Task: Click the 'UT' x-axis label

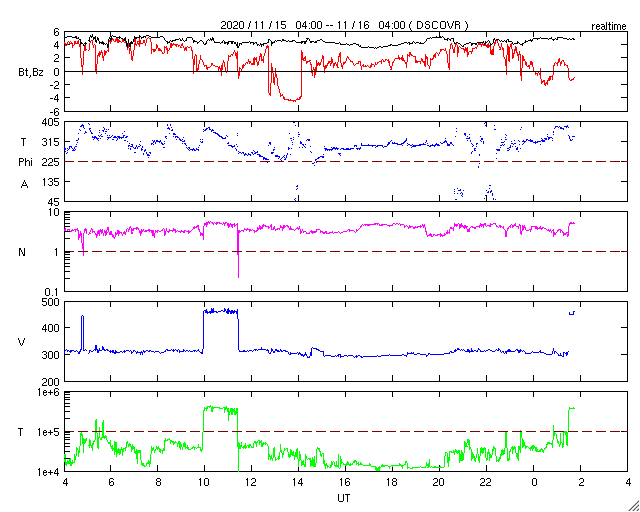Action: pos(344,498)
